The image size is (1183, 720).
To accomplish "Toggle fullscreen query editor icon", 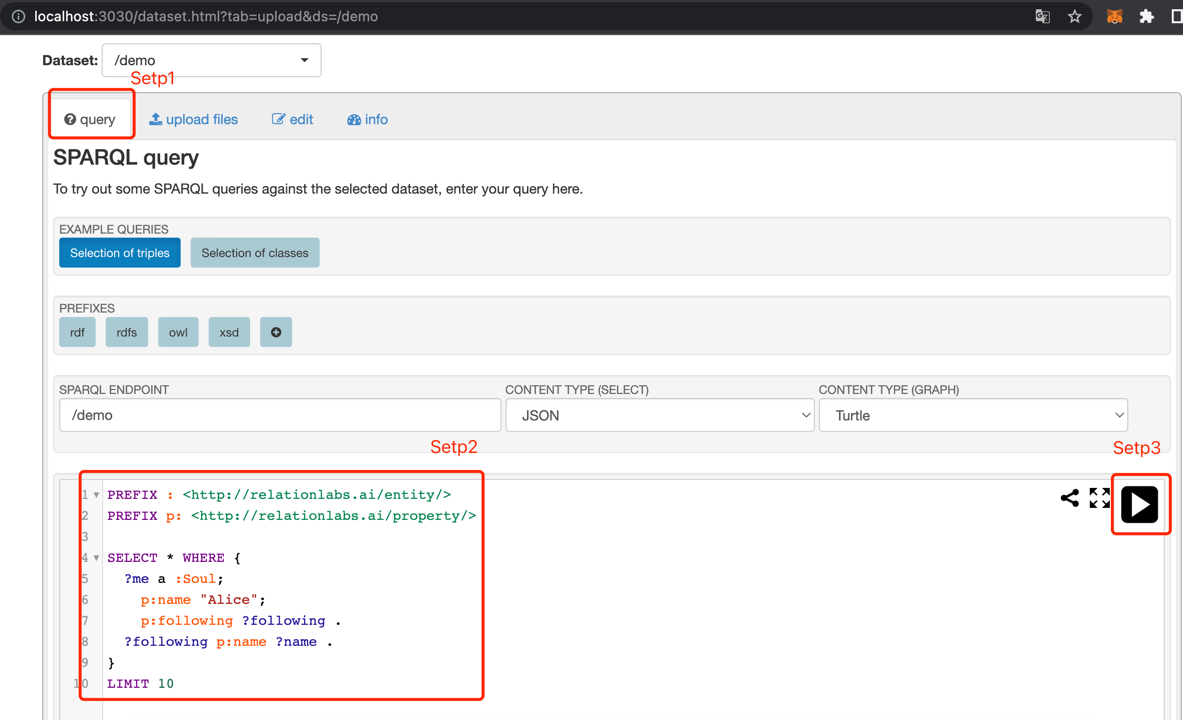I will click(1099, 498).
